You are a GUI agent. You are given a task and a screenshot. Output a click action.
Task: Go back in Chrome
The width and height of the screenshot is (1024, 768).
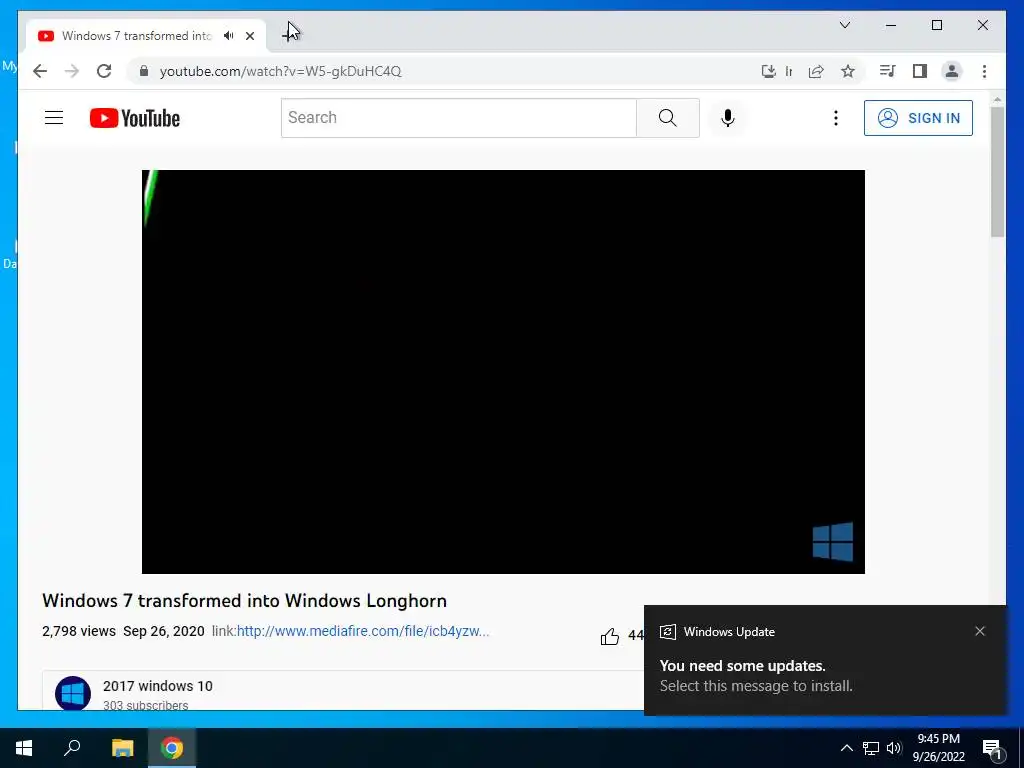point(40,71)
